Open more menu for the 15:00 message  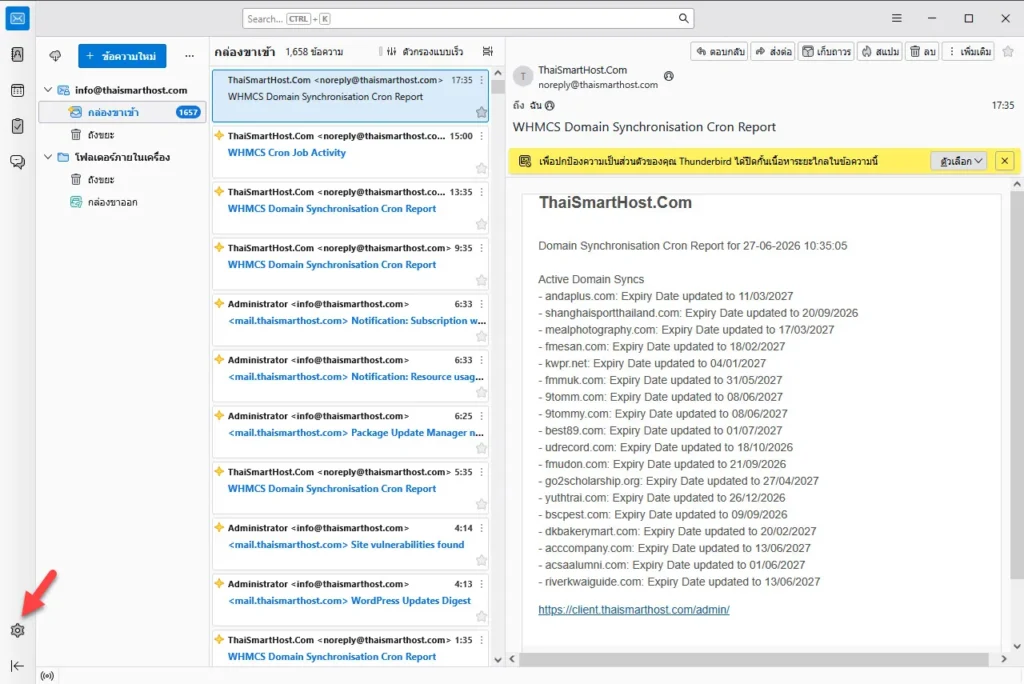482,136
